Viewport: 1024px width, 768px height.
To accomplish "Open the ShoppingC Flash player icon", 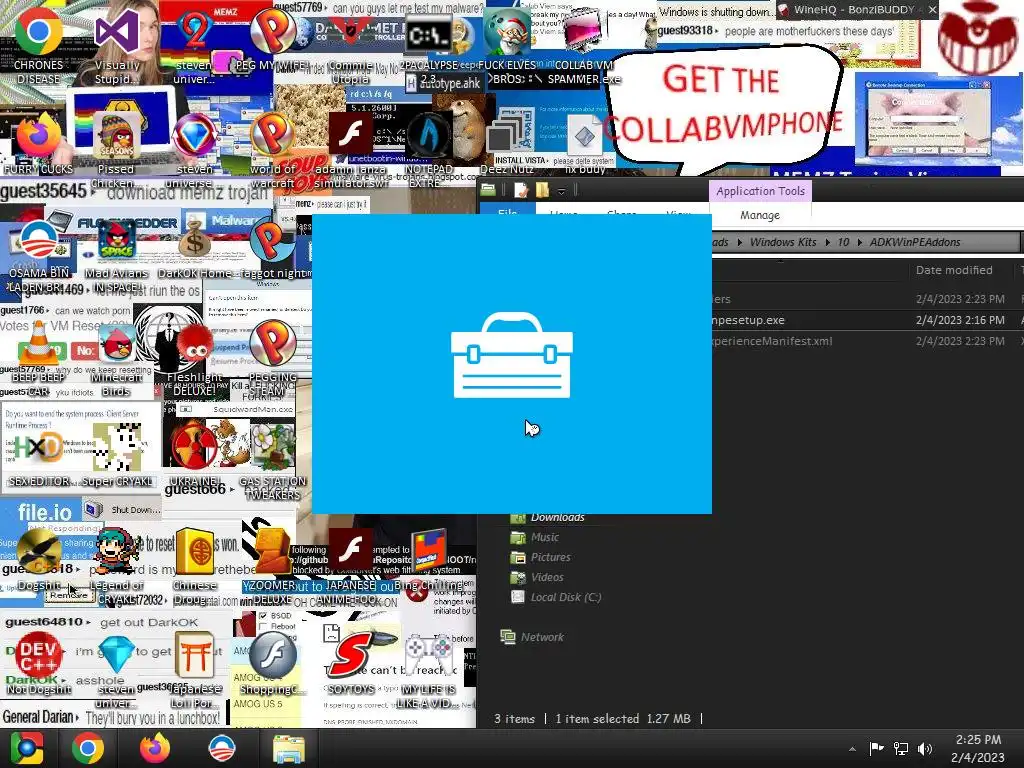I will click(x=272, y=664).
